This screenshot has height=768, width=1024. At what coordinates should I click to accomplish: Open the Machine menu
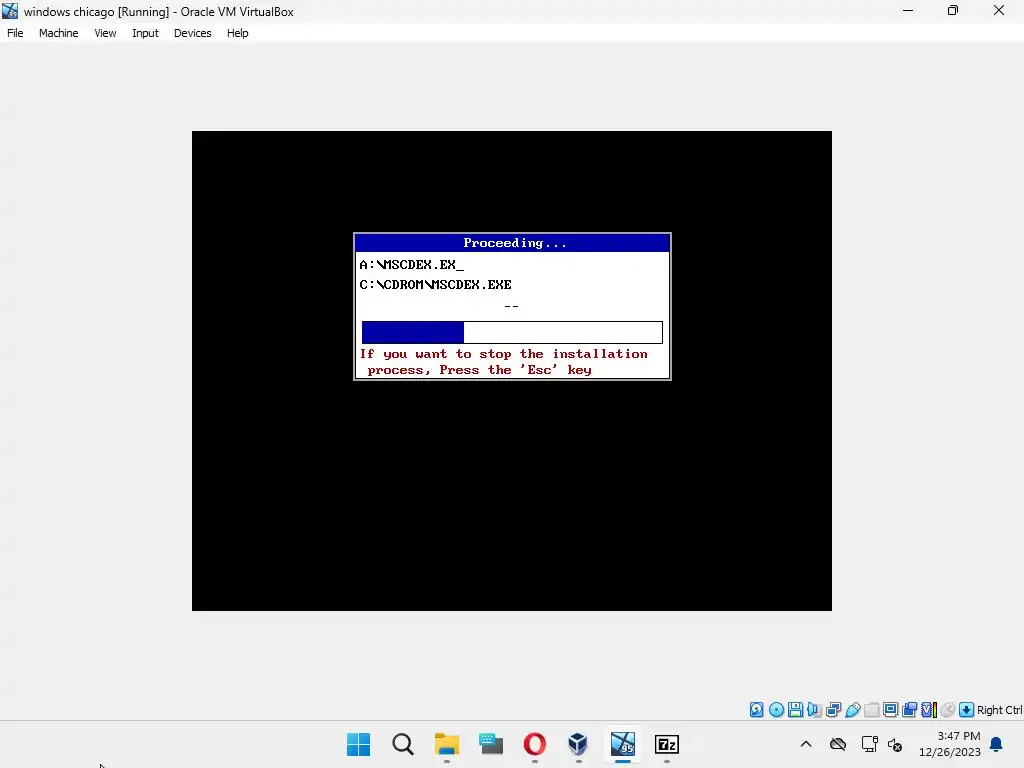tap(58, 33)
